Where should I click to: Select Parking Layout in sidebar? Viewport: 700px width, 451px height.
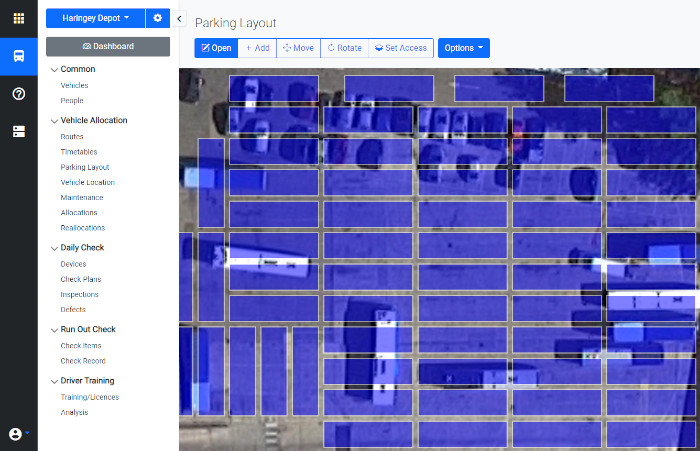coord(85,167)
